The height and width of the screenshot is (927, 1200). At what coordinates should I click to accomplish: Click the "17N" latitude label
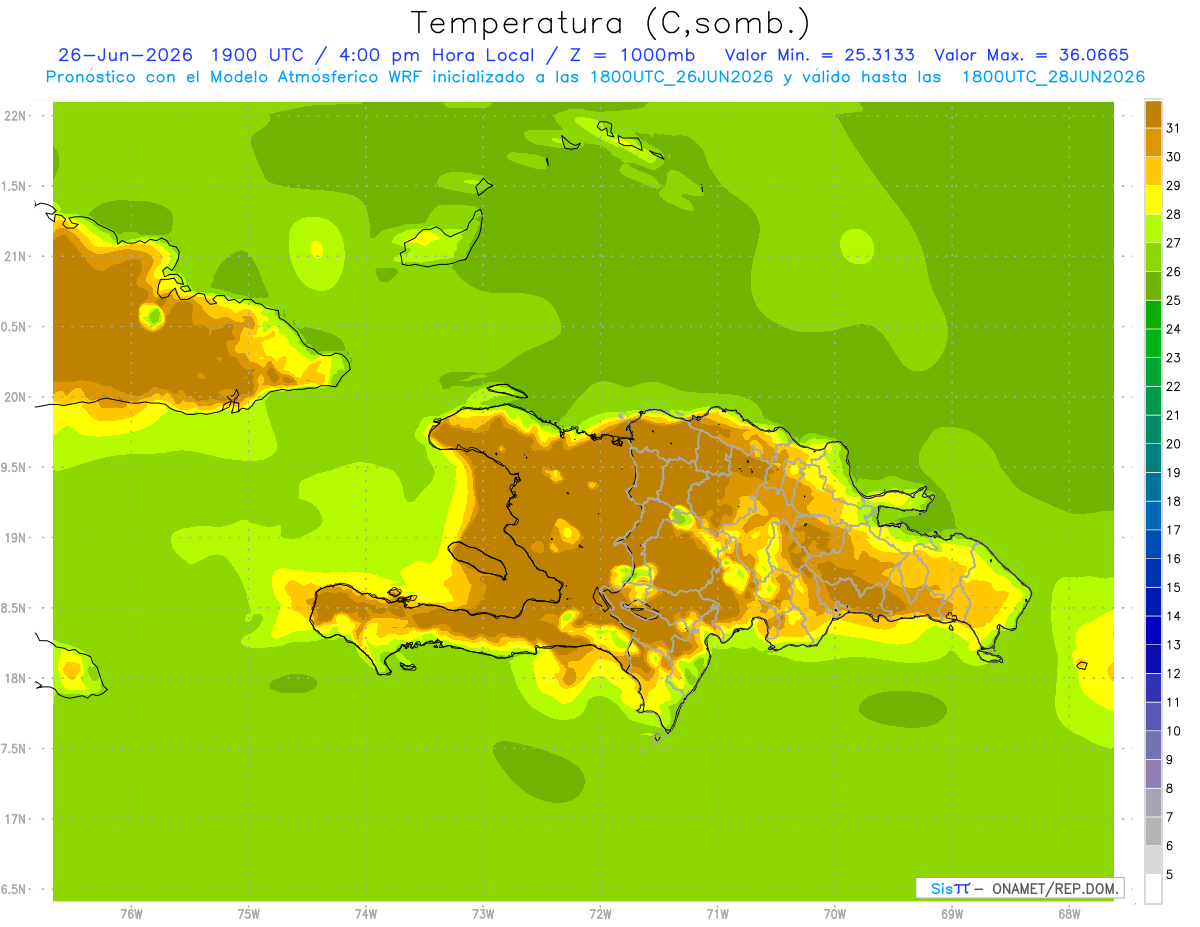click(15, 819)
